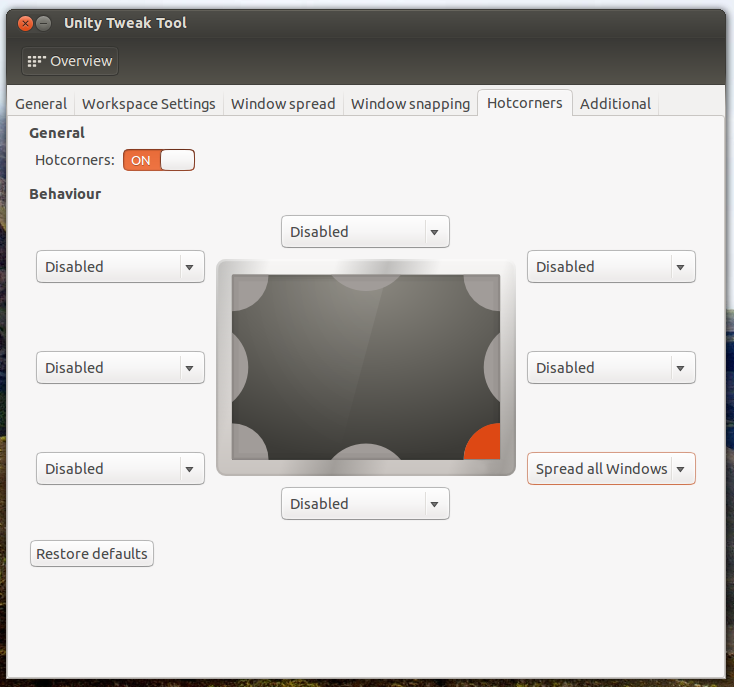Switch to the General tab
The image size is (734, 687).
coord(41,103)
